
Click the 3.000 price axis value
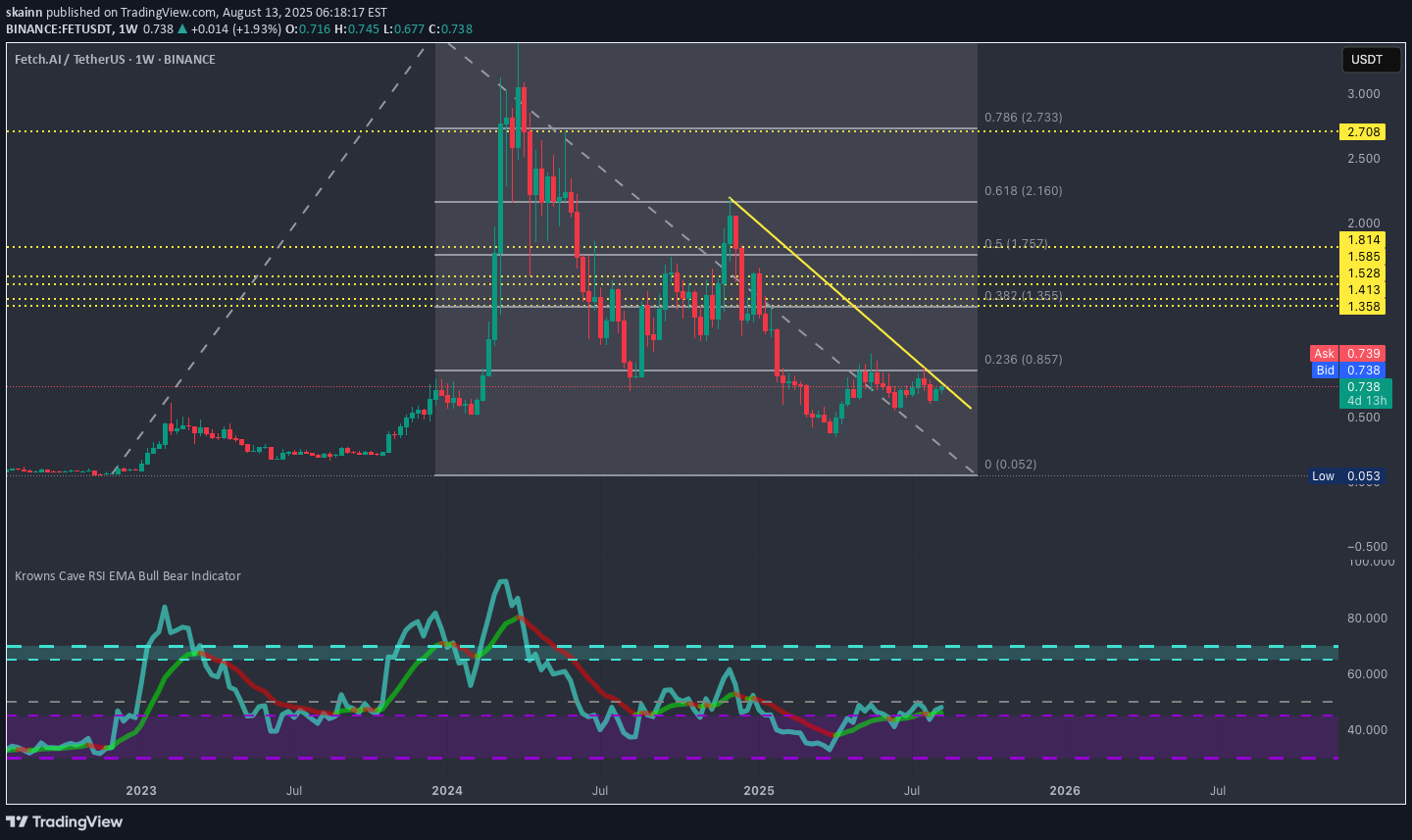tap(1364, 94)
